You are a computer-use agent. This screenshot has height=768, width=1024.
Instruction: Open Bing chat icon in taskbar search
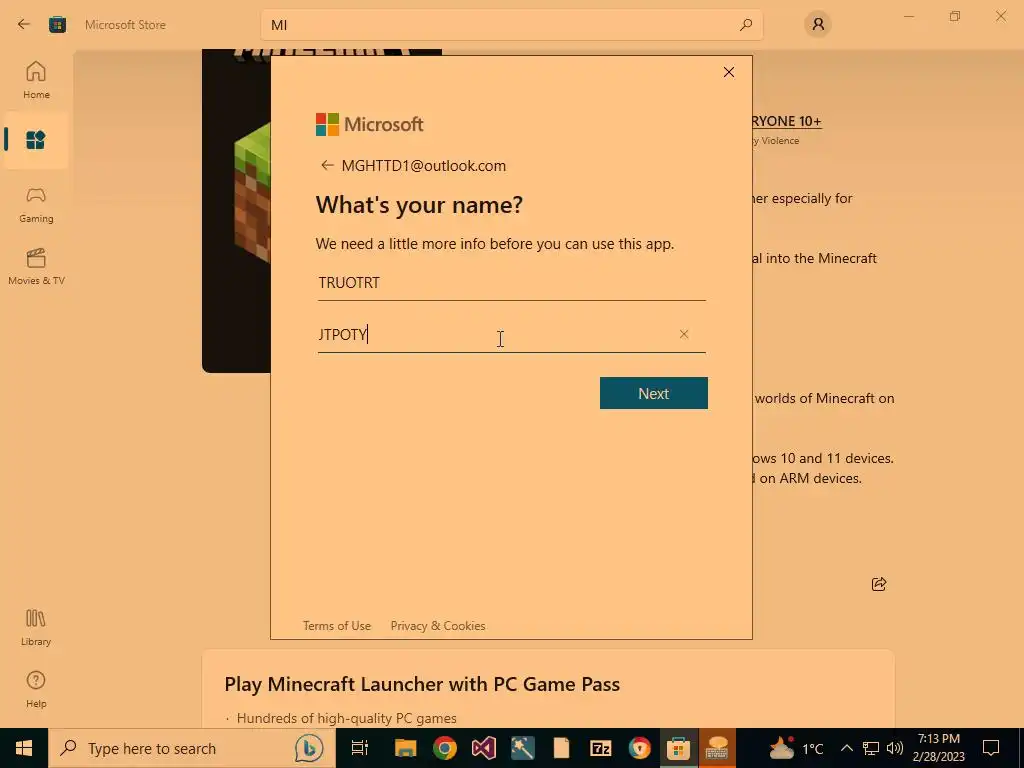(309, 748)
